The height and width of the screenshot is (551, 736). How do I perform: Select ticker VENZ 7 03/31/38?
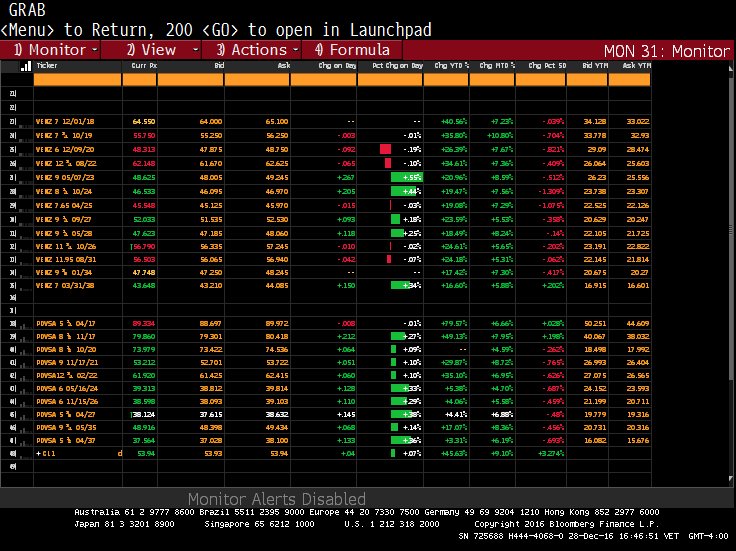point(65,285)
